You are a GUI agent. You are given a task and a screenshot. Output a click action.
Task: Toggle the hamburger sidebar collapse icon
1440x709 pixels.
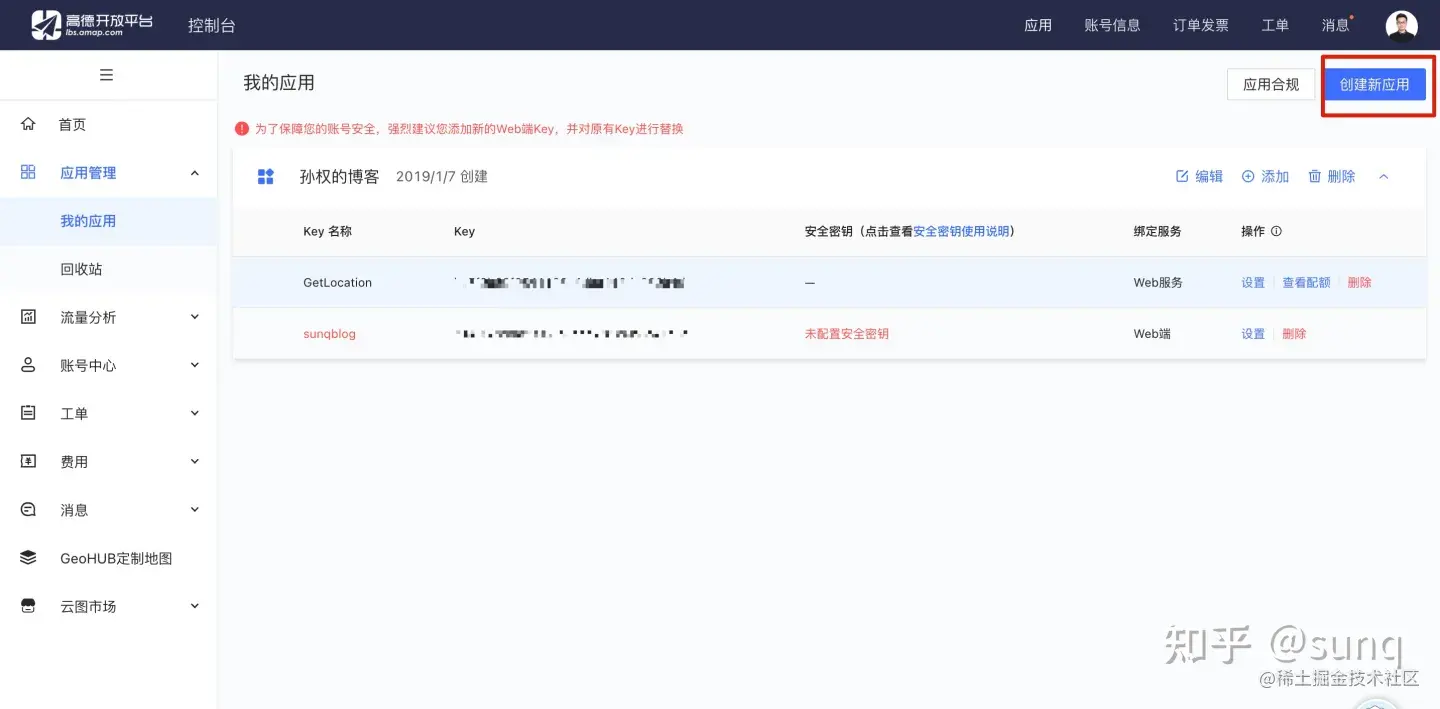(x=107, y=75)
